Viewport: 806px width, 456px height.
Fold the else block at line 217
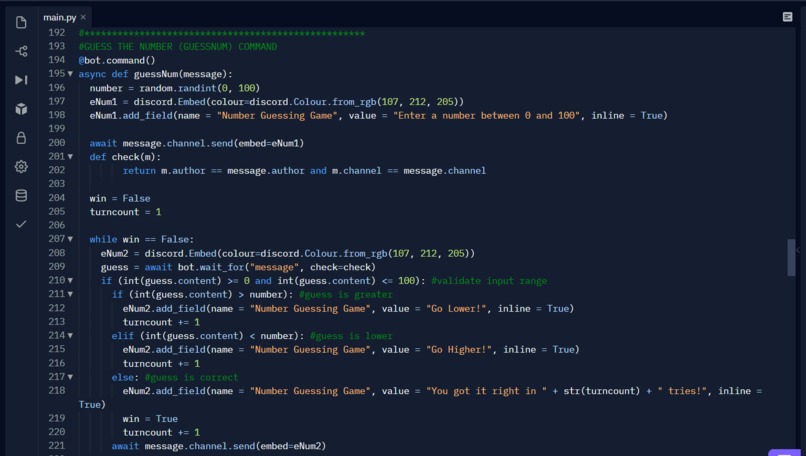click(x=70, y=377)
